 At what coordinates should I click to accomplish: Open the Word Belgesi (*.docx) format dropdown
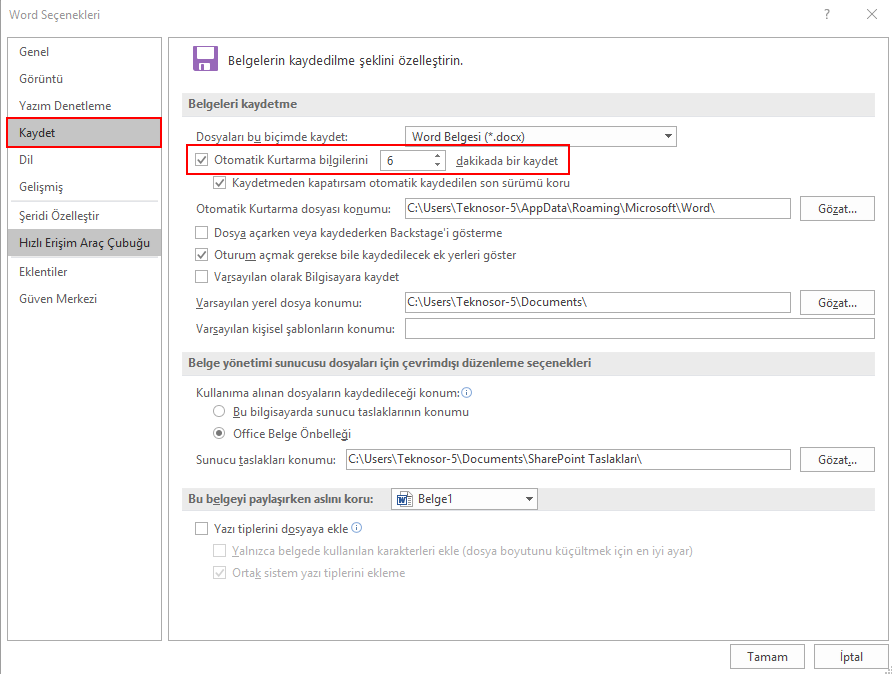pos(669,136)
